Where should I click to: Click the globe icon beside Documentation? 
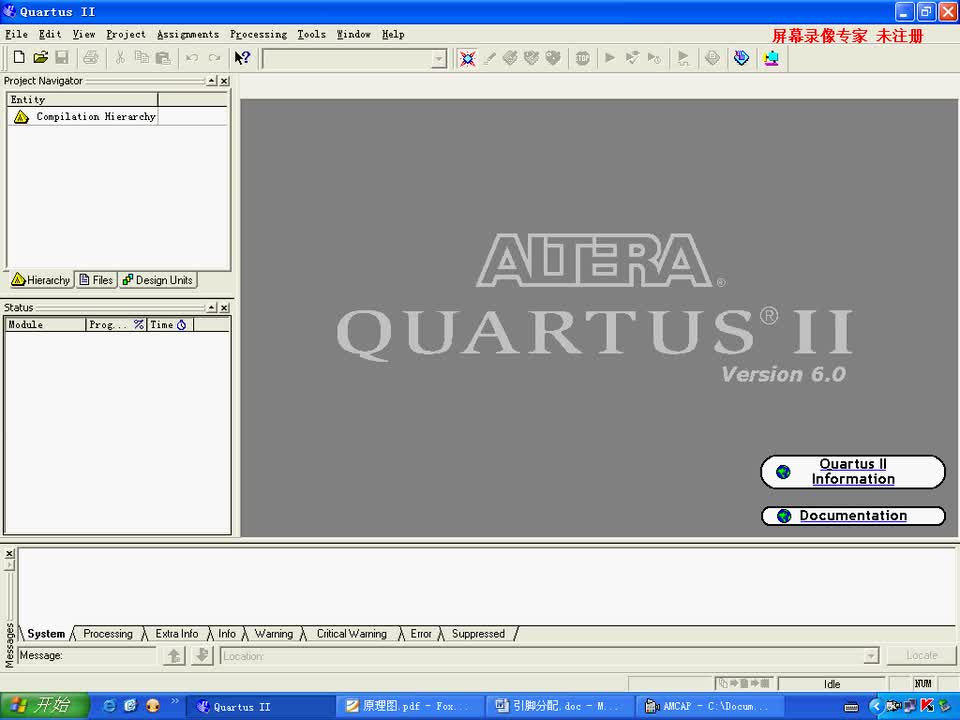tap(784, 516)
